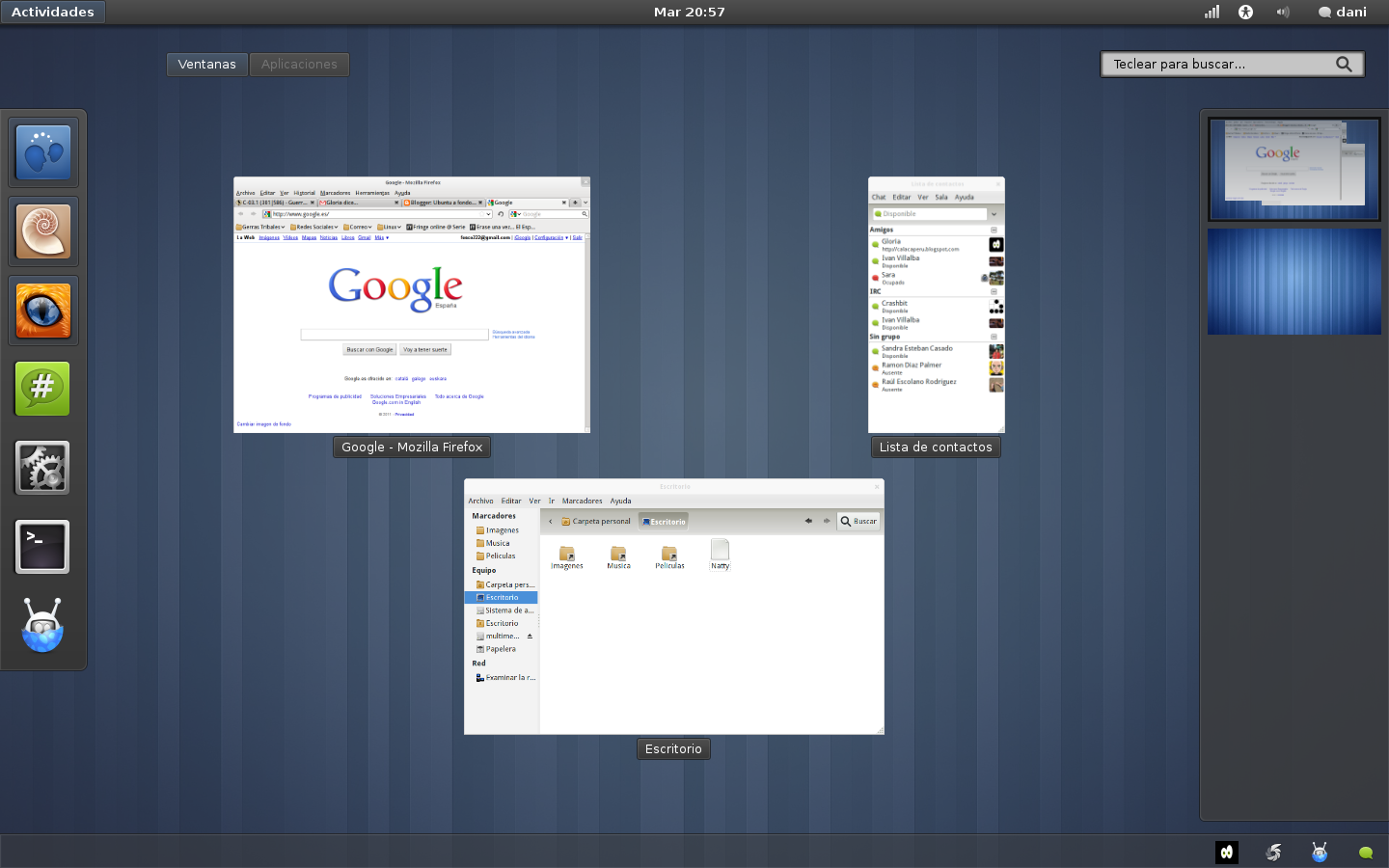Click the eyes notification icon in the bottom tray
Viewport: 1389px width, 868px height.
1226,853
